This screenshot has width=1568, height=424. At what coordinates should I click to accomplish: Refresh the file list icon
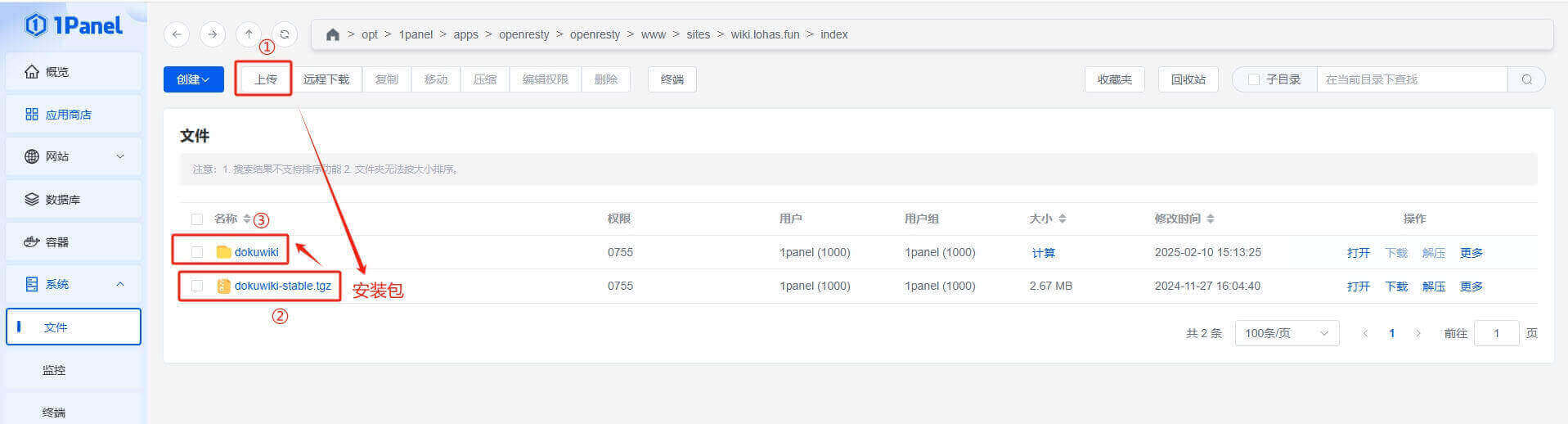coord(285,34)
